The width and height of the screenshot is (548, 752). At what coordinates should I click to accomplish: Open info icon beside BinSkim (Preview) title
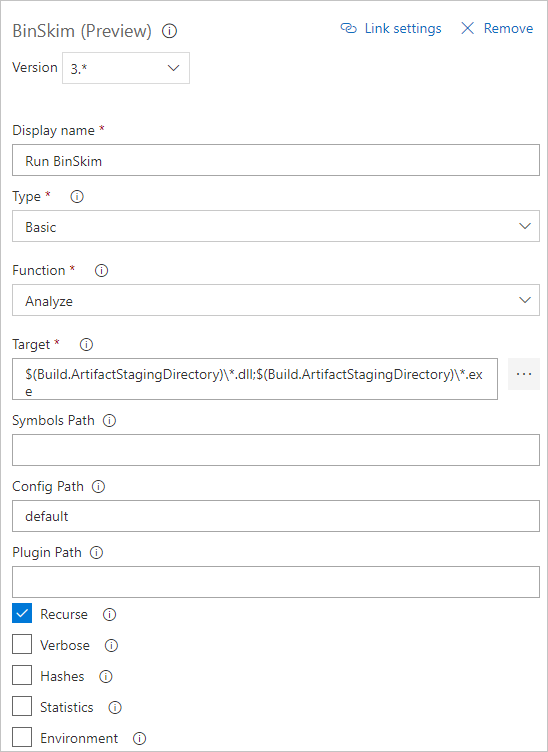(169, 31)
